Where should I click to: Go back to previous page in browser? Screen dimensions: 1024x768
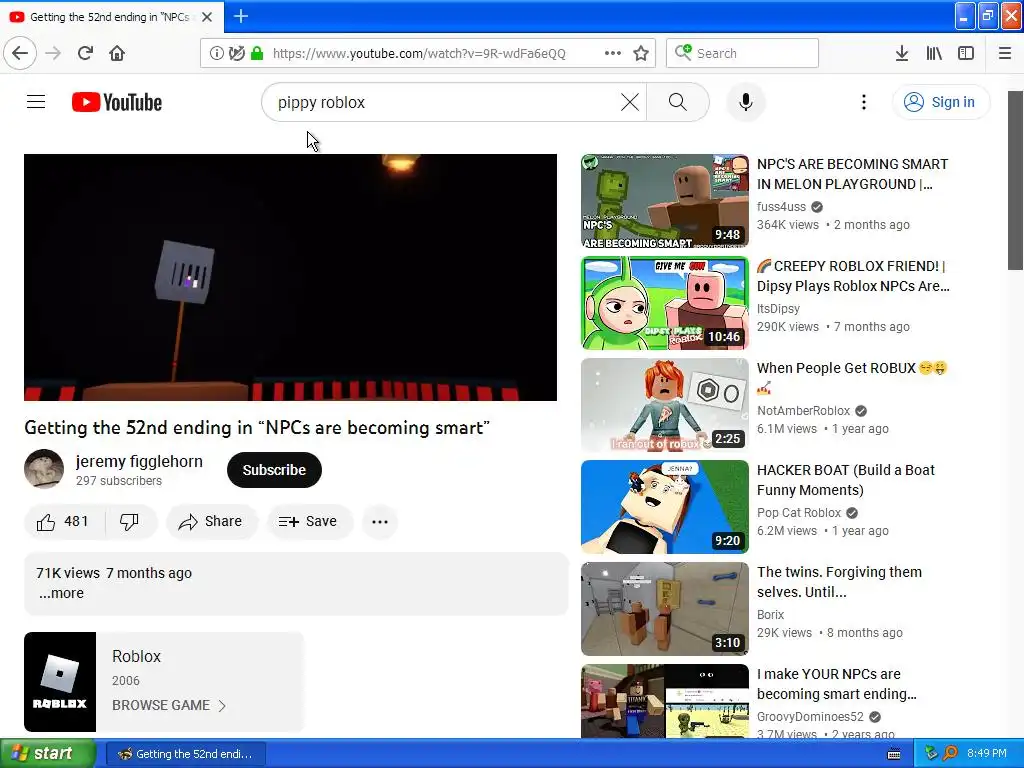(x=20, y=53)
